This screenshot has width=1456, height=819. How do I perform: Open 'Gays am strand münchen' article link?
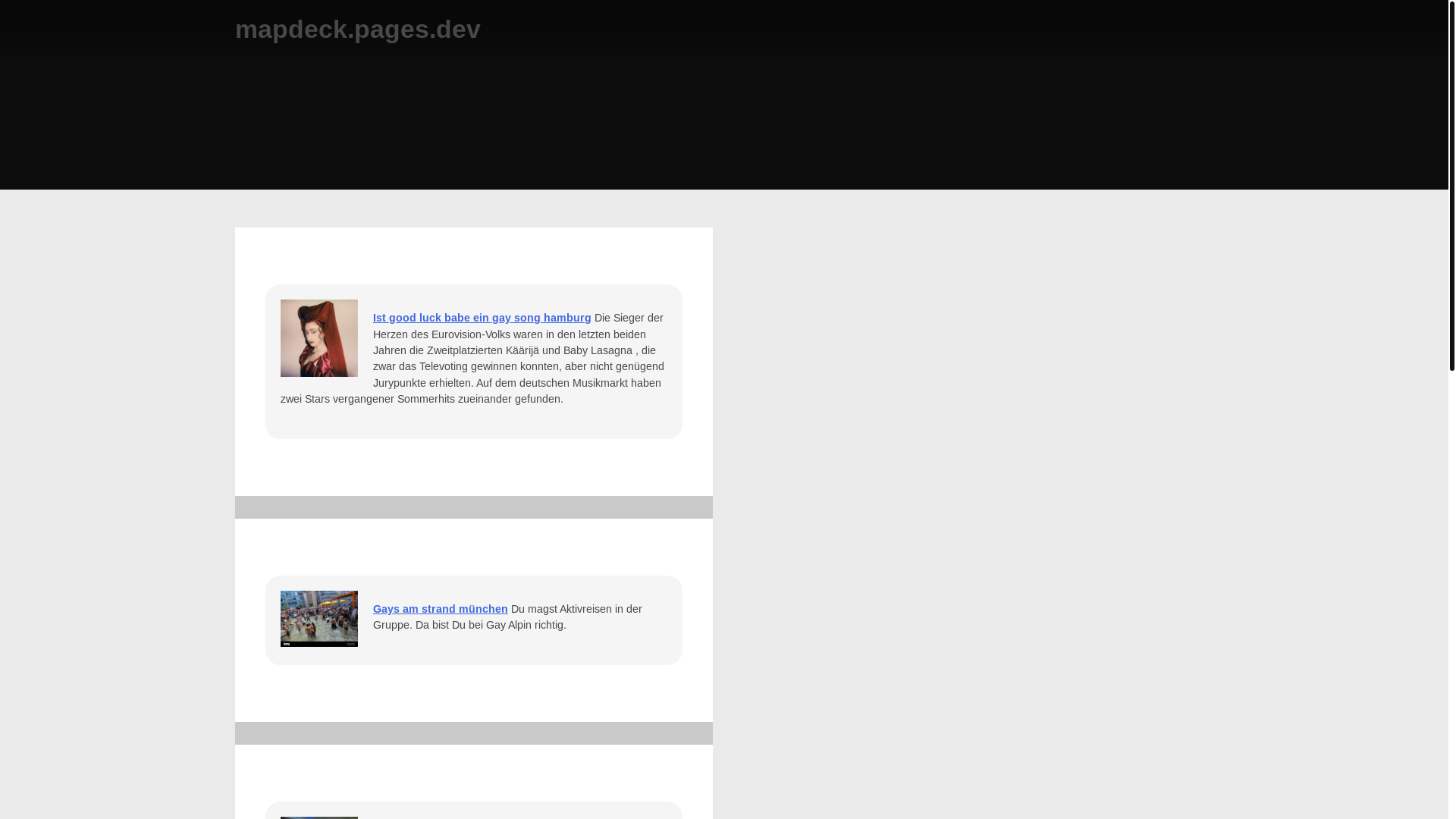440,609
